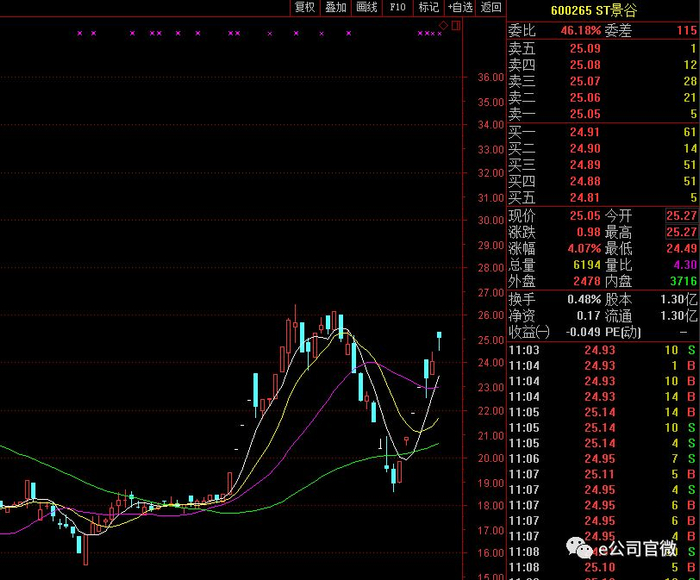Screen dimensions: 700x580
Task: Click the 委差 115 value
Action: click(687, 30)
